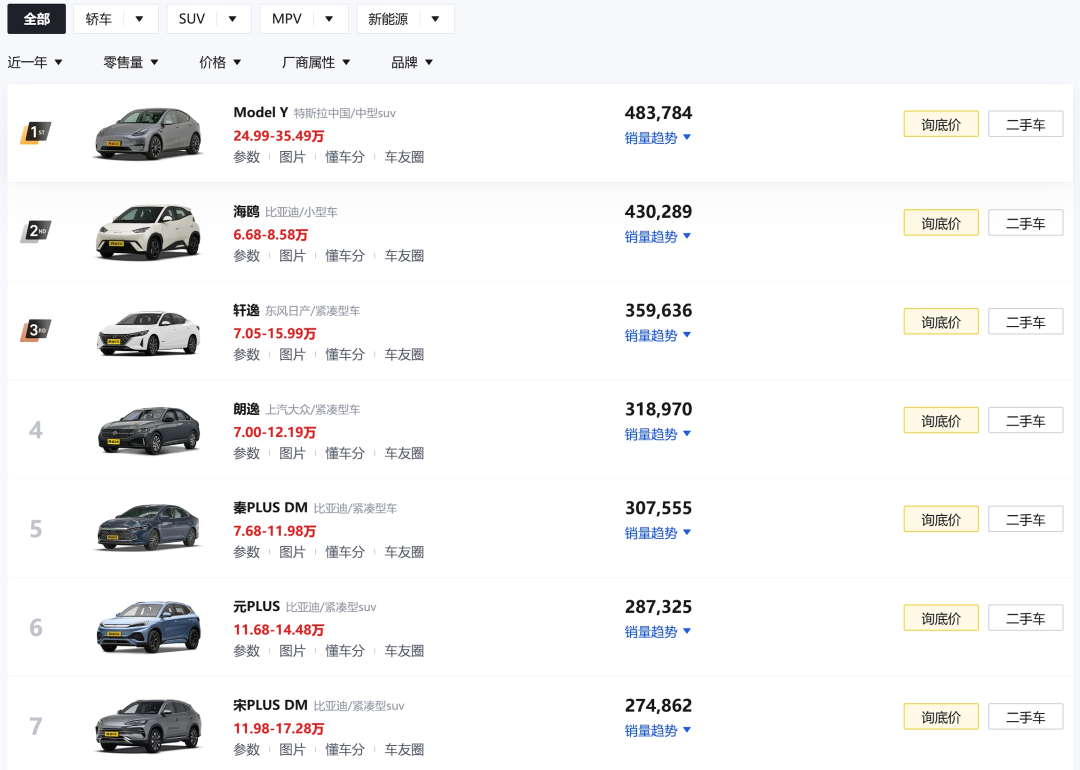
Task: Click the 1st place rank badge icon
Action: coord(36,132)
